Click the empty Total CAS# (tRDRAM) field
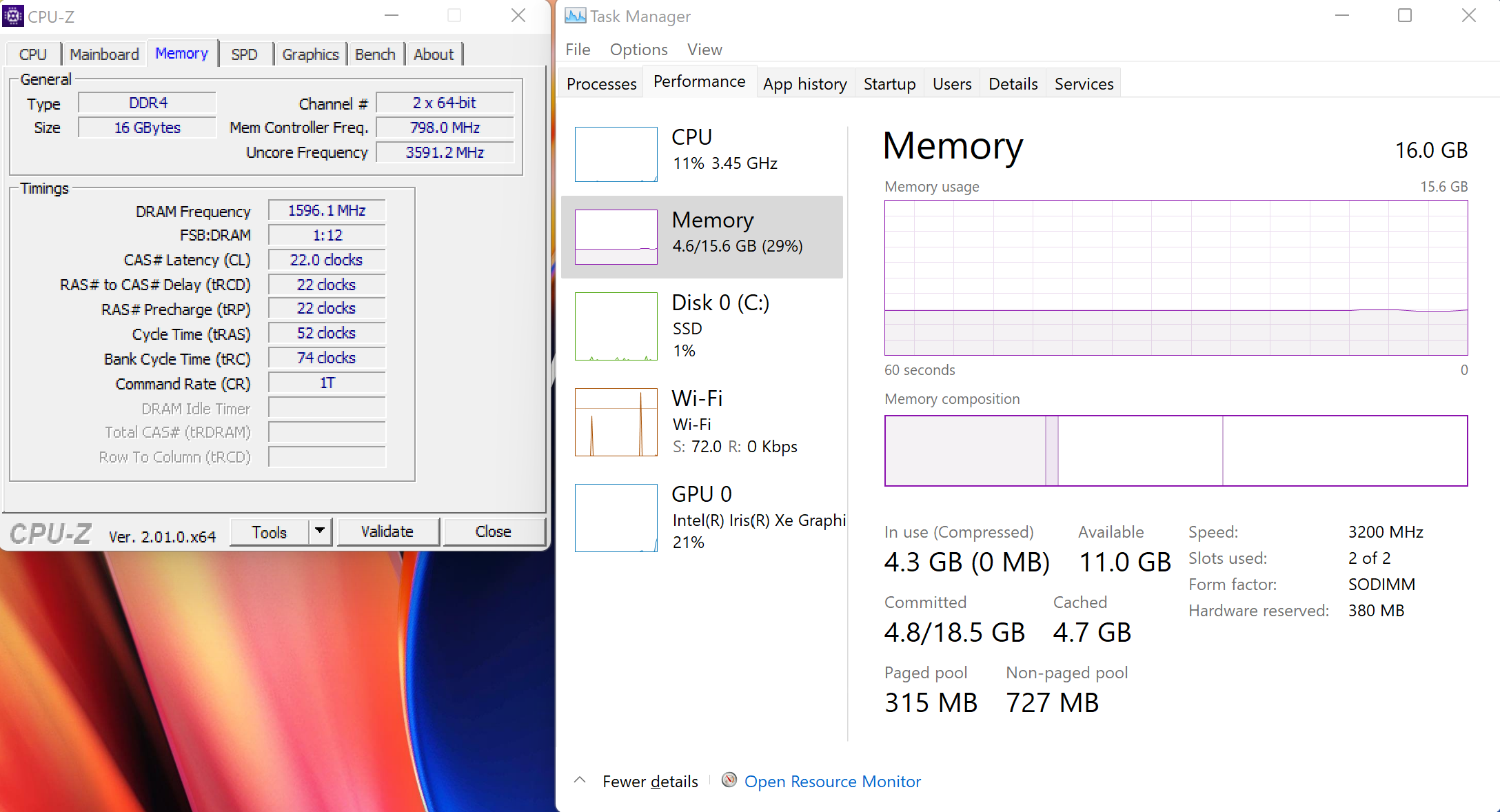This screenshot has height=812, width=1500. [x=327, y=432]
